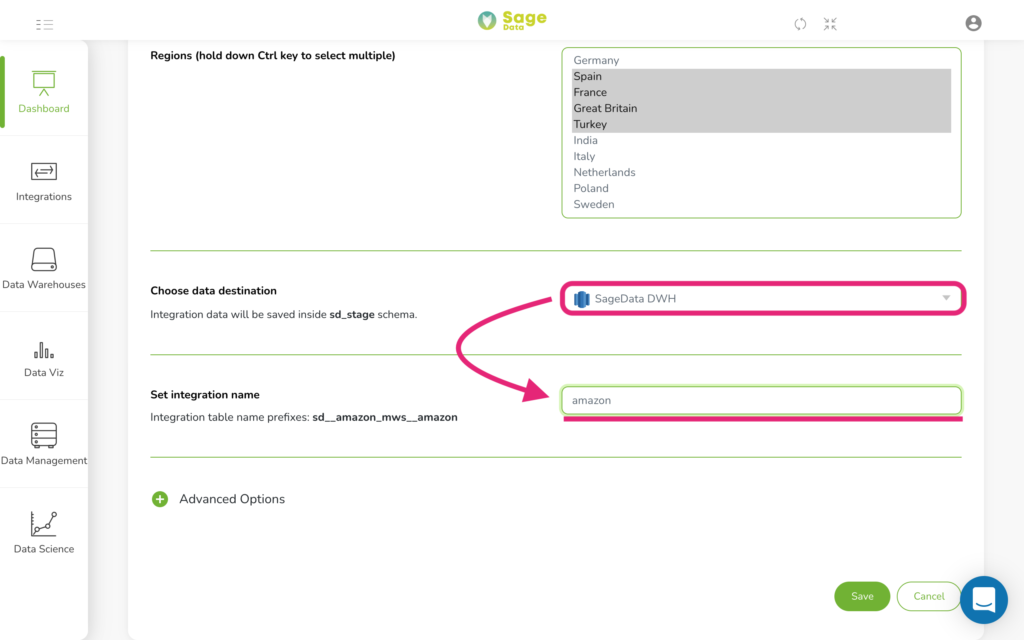Screen dimensions: 1024x640
Task: Save the integration settings
Action: pos(862,596)
